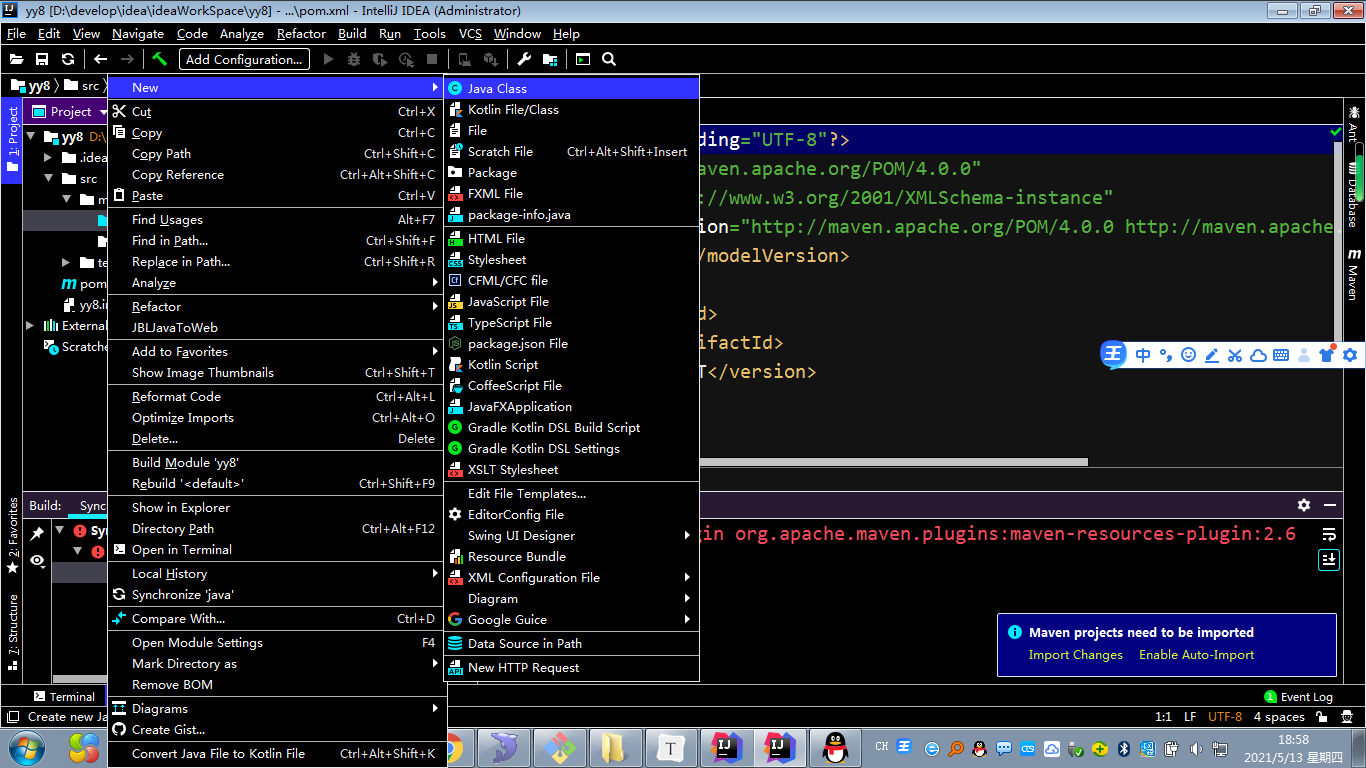Open the Project Structure toolbar icon
The width and height of the screenshot is (1366, 768).
pos(550,60)
